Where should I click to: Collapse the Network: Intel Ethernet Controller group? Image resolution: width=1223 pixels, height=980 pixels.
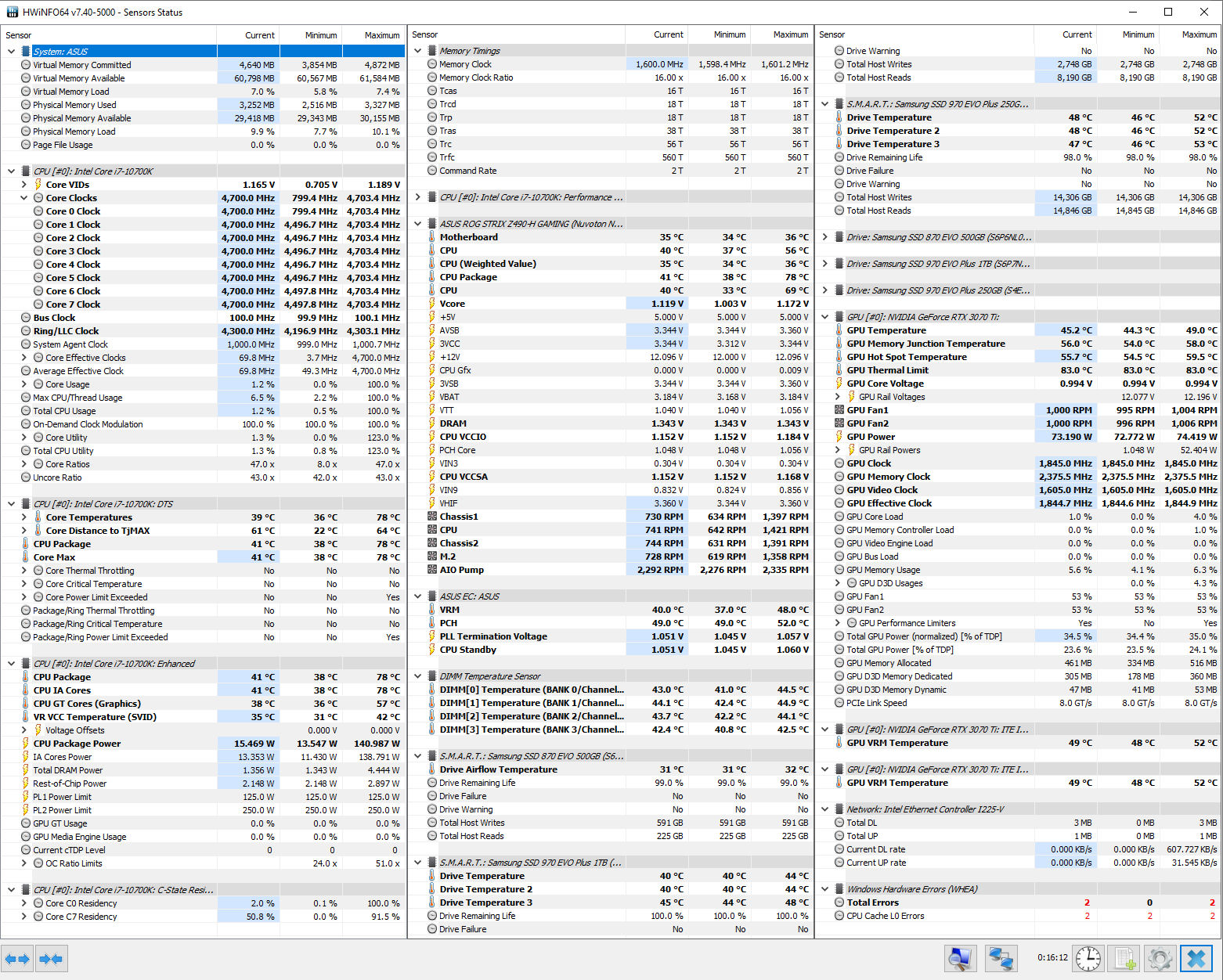(824, 809)
